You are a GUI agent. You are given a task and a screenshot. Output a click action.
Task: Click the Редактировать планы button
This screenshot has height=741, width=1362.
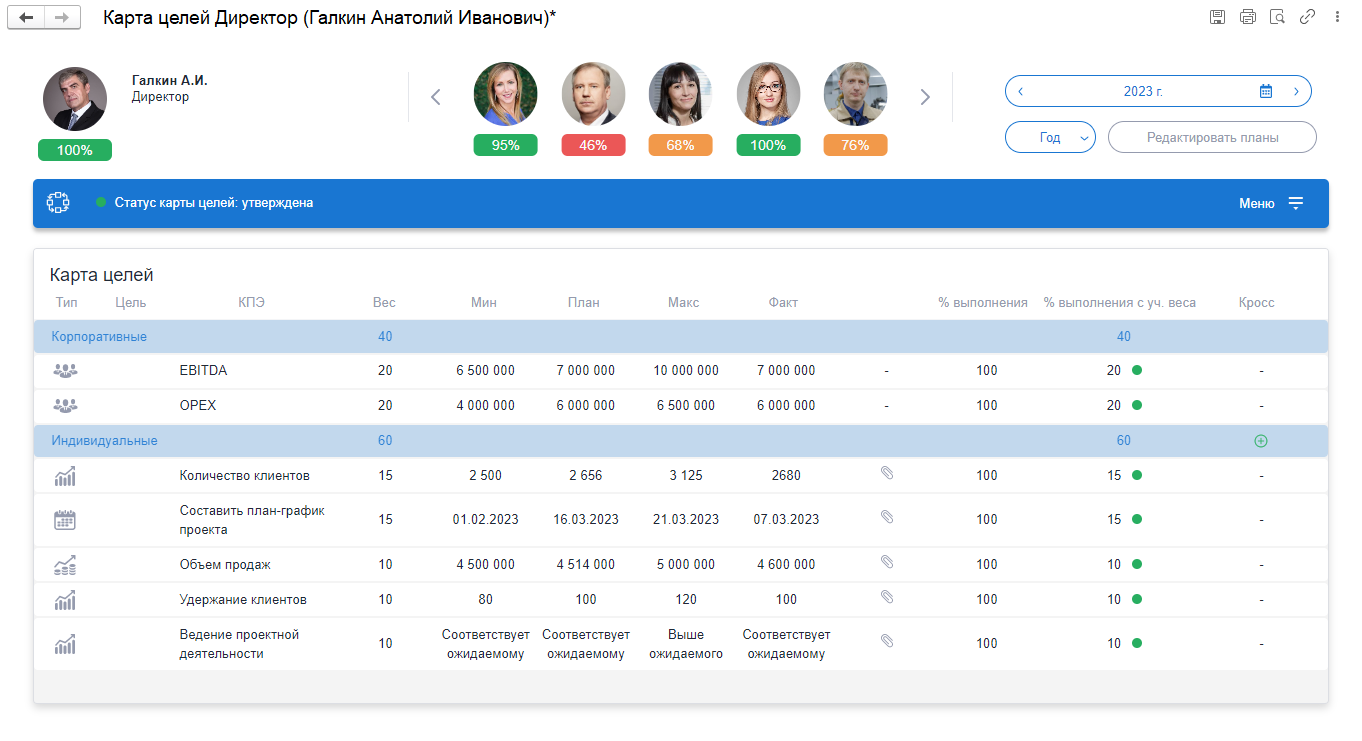1212,137
